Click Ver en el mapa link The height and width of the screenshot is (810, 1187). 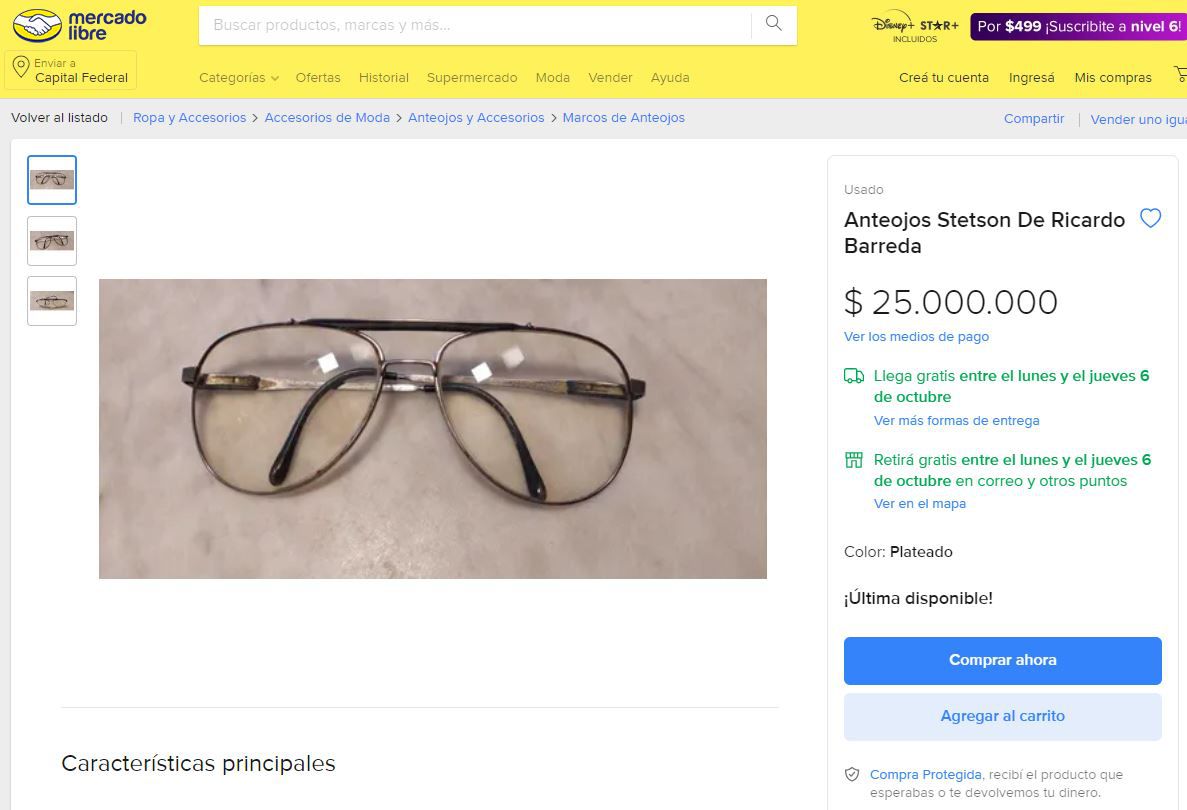(x=920, y=503)
